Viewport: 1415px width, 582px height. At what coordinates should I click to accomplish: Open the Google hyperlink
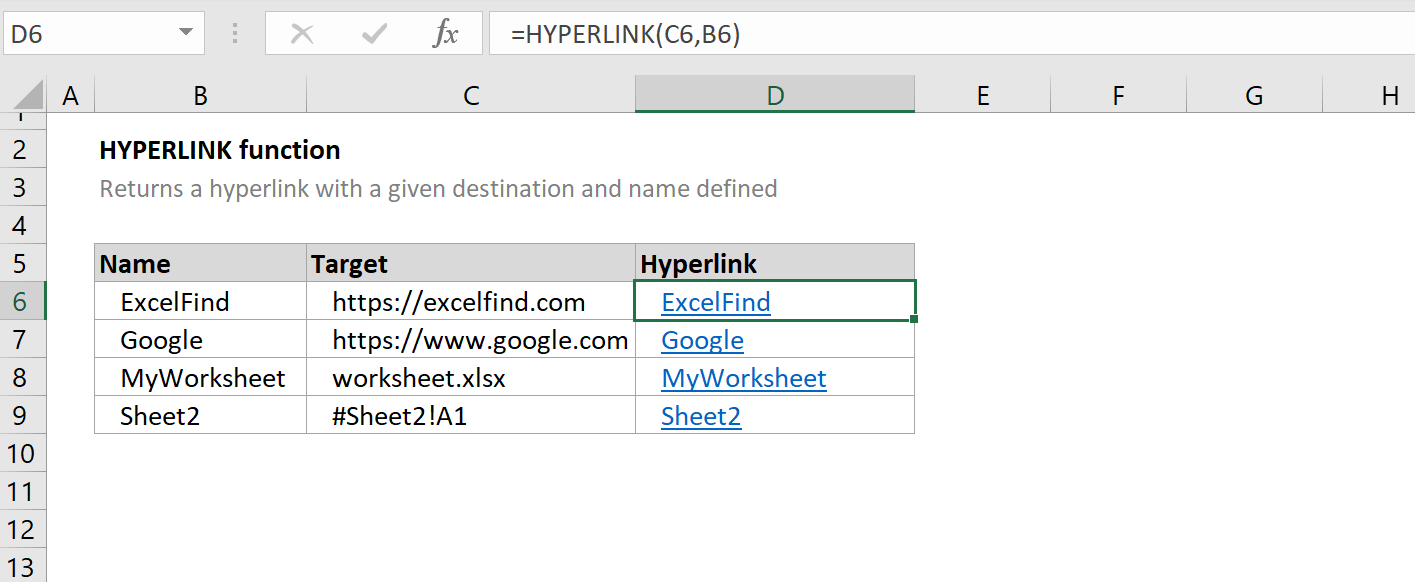[702, 340]
